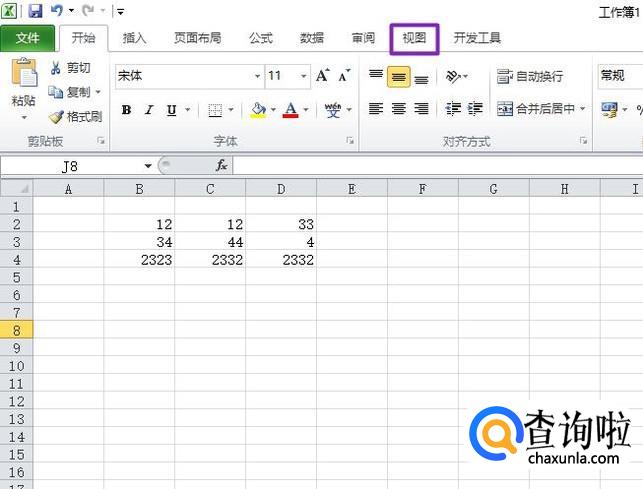Click the Decrease Font Size icon
643x489 pixels.
pyautogui.click(x=344, y=75)
